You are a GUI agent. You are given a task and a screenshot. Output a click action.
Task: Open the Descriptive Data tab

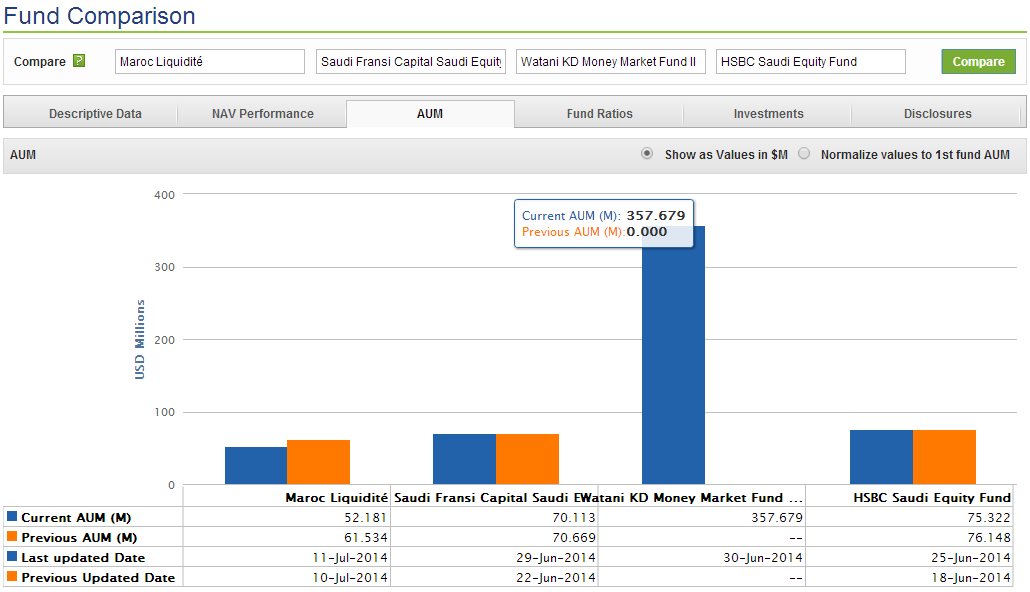[95, 114]
